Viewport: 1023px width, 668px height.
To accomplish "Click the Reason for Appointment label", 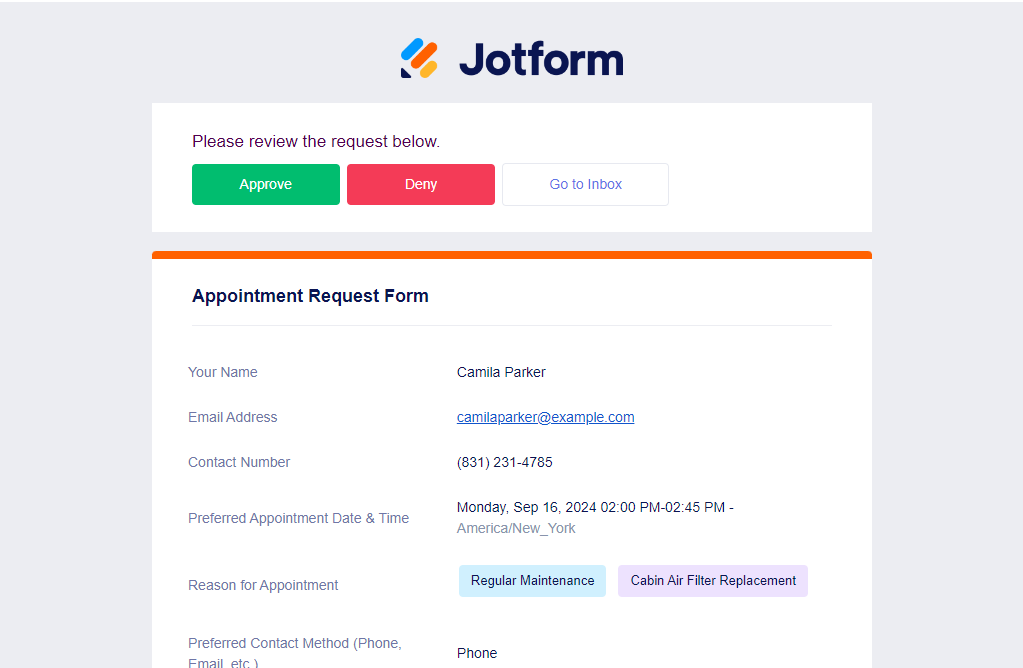I will (263, 585).
